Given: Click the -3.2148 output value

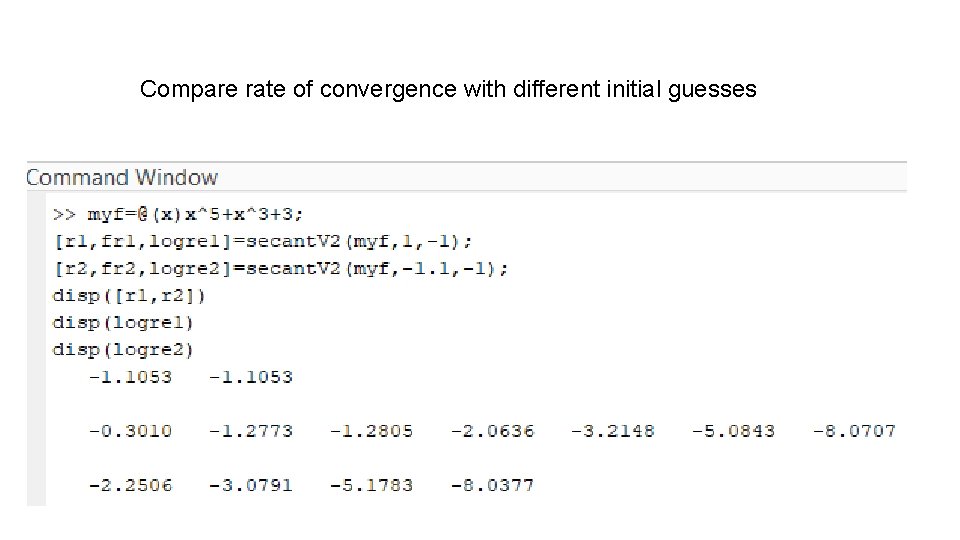Looking at the screenshot, I should 613,431.
